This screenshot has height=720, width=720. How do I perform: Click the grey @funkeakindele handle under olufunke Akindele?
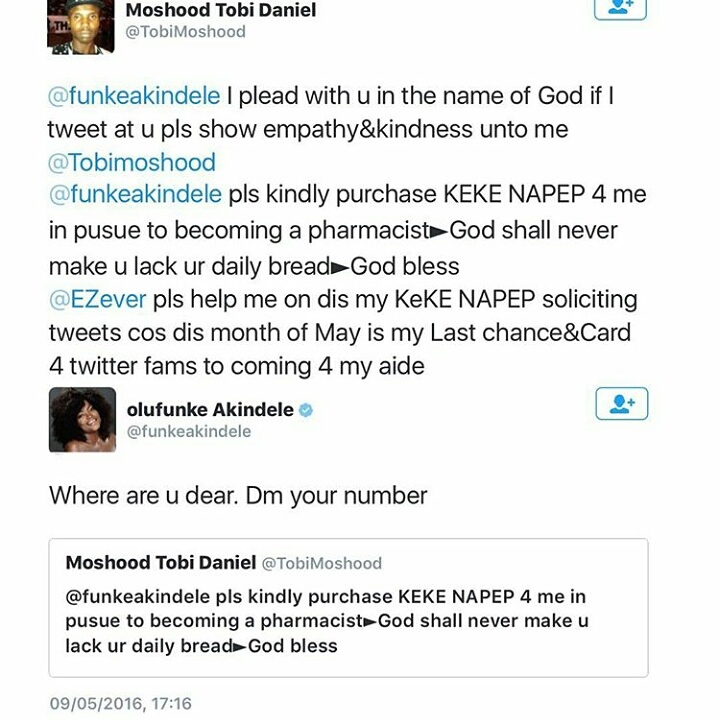189,432
